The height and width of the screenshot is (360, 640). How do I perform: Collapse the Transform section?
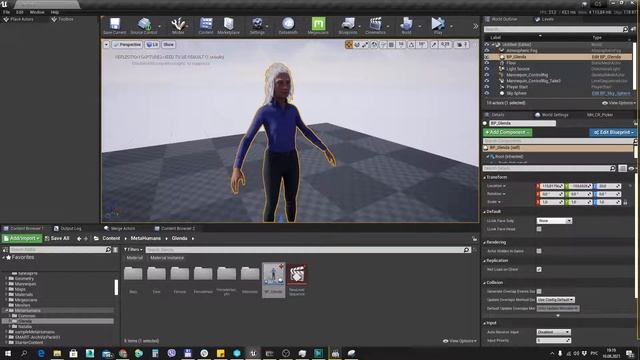pyautogui.click(x=485, y=178)
